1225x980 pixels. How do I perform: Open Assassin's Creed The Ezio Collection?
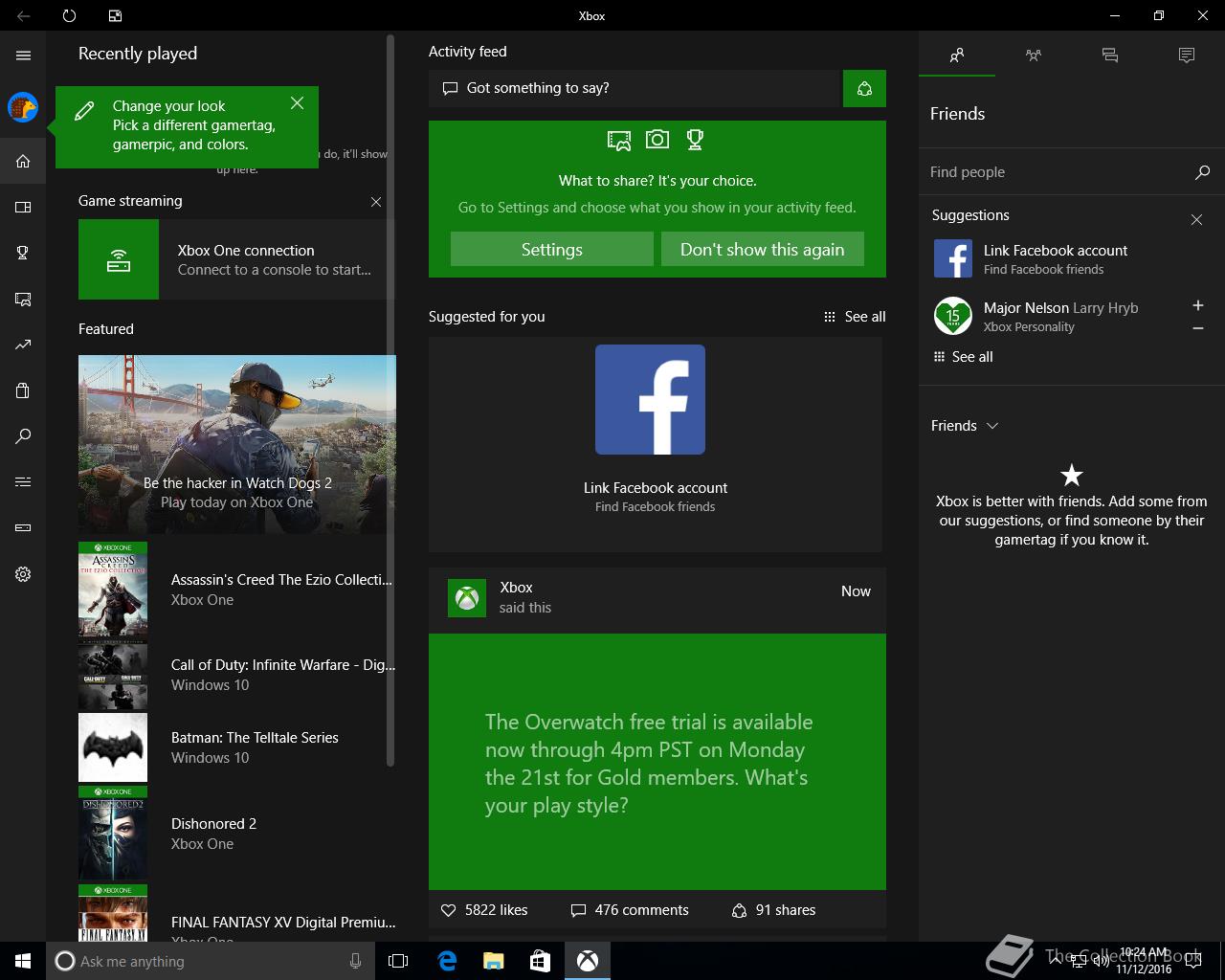click(236, 590)
